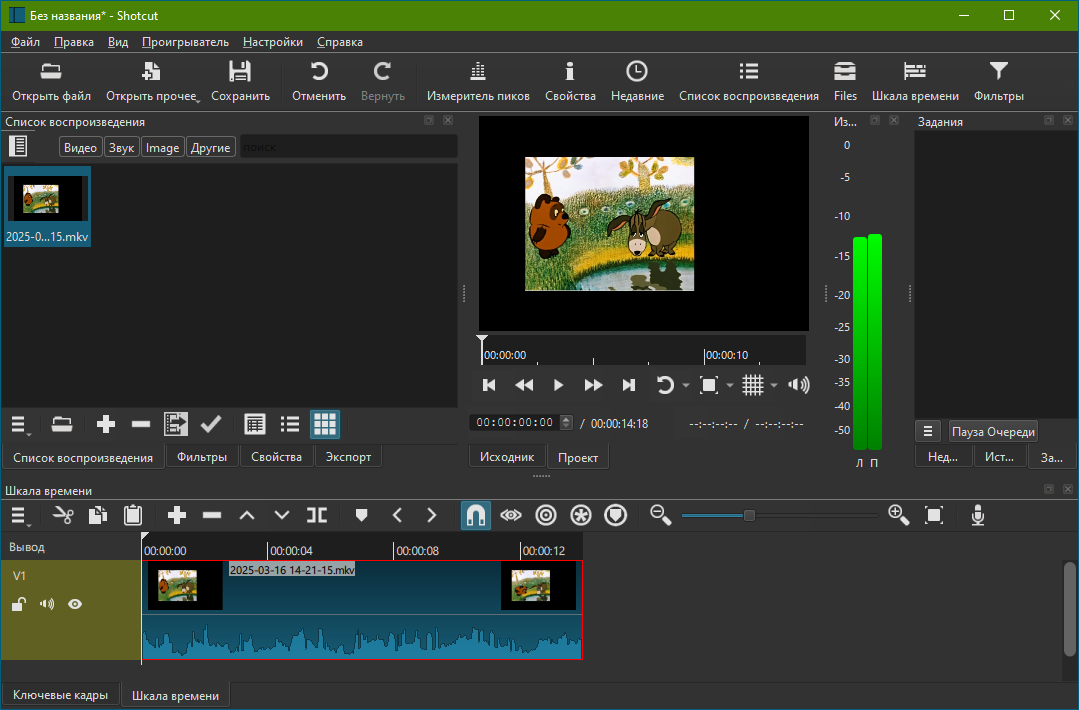
Task: Open the playlist hamburger menu
Action: pyautogui.click(x=19, y=424)
